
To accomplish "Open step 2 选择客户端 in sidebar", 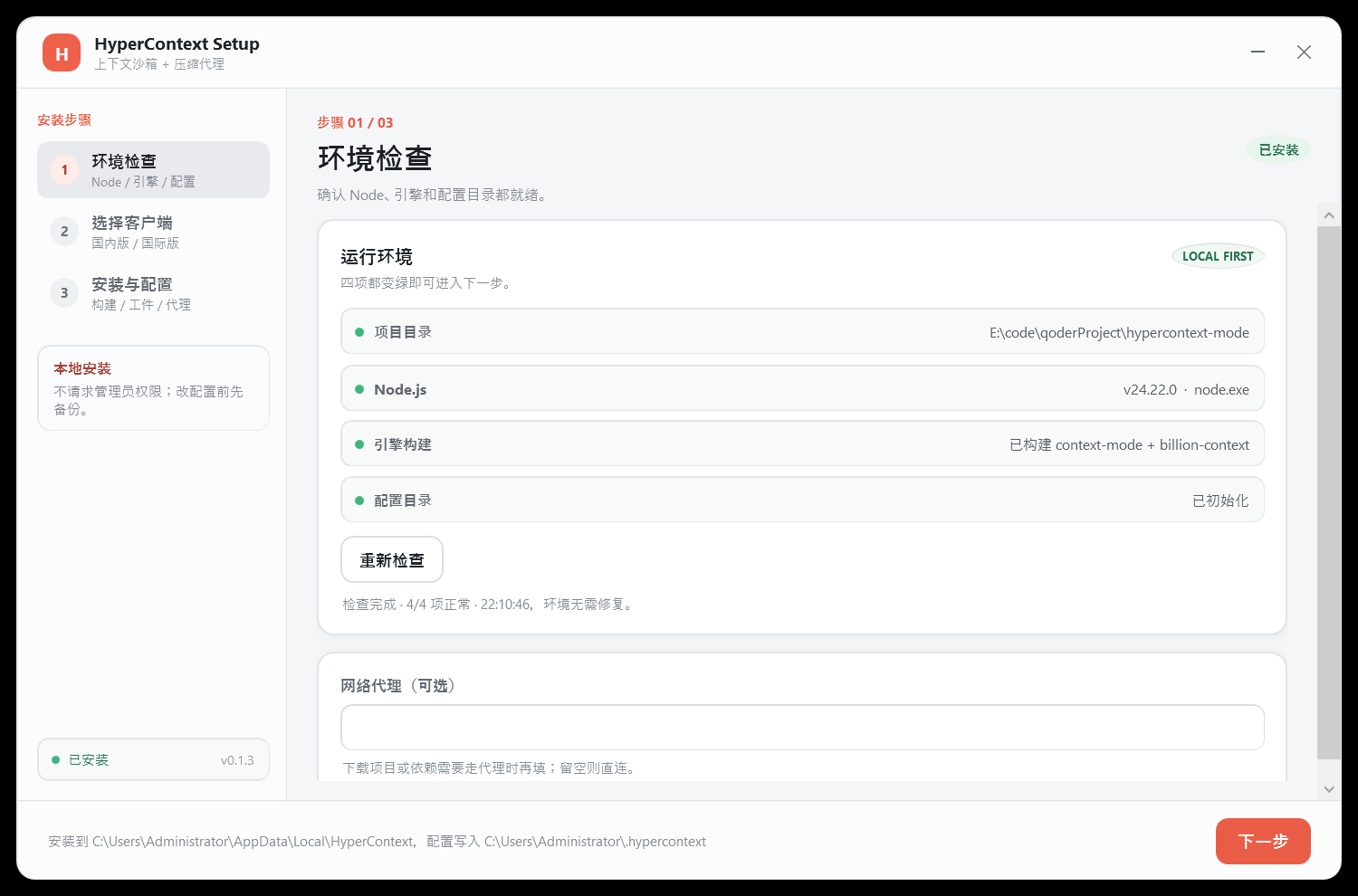I will pos(153,232).
